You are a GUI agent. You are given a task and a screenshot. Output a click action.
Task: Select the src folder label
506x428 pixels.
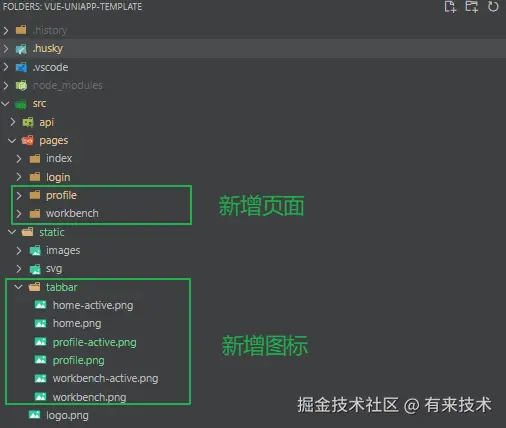(39, 104)
